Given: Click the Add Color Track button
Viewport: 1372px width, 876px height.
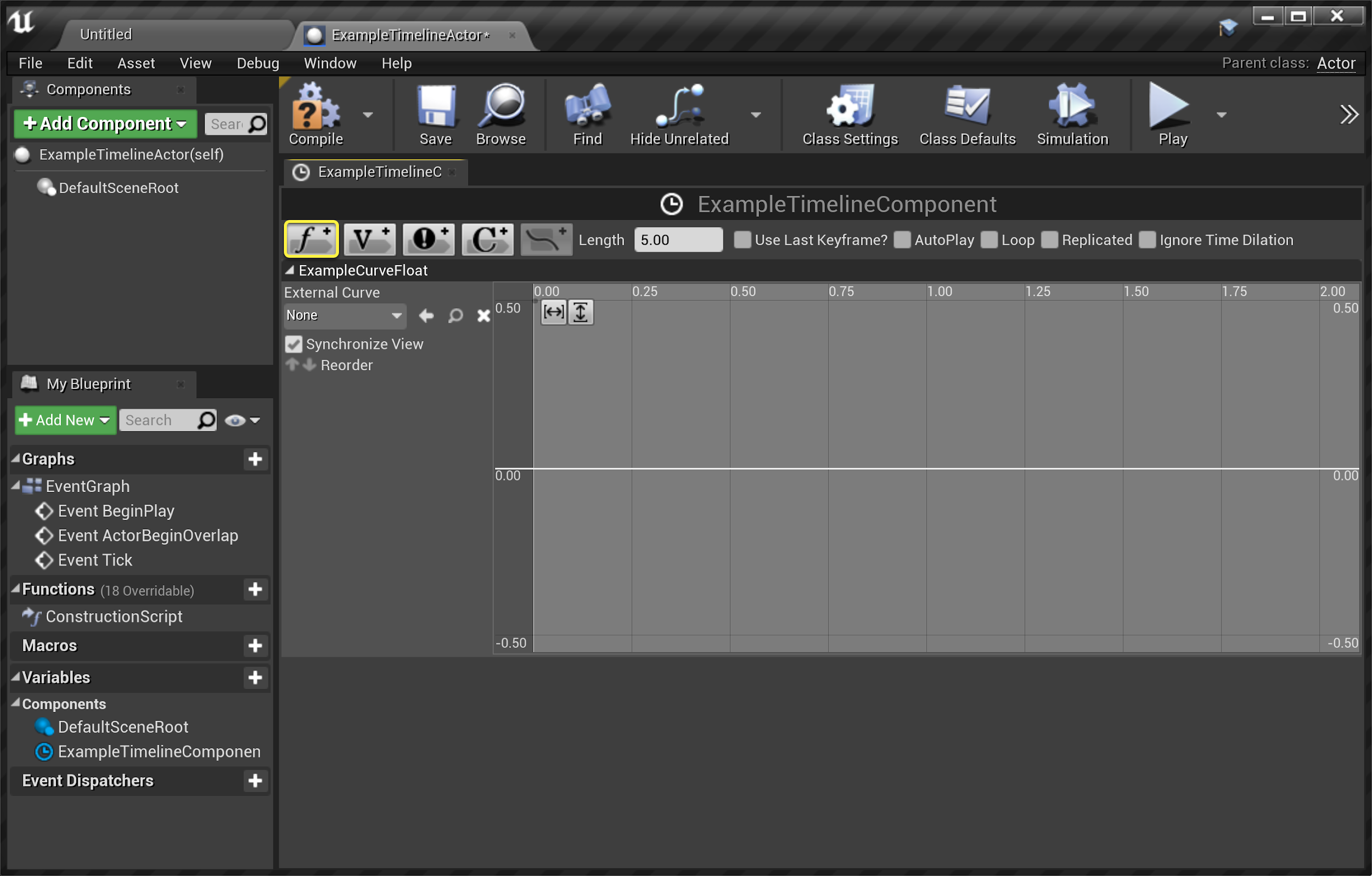Looking at the screenshot, I should [487, 239].
